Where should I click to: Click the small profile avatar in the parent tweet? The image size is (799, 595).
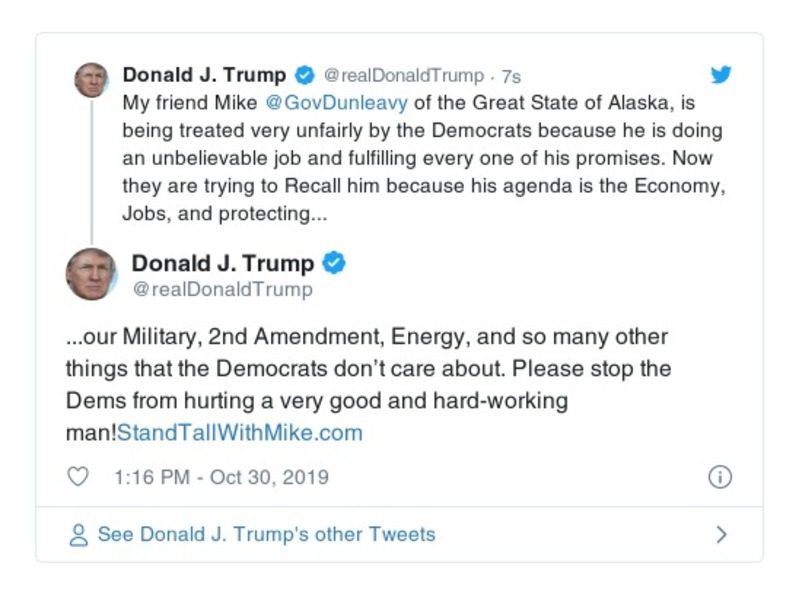pyautogui.click(x=91, y=79)
